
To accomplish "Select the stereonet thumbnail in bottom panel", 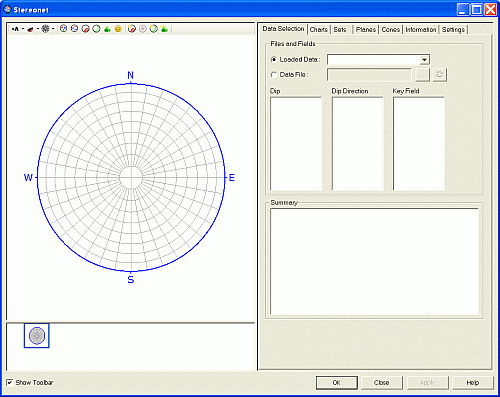I will pos(37,336).
